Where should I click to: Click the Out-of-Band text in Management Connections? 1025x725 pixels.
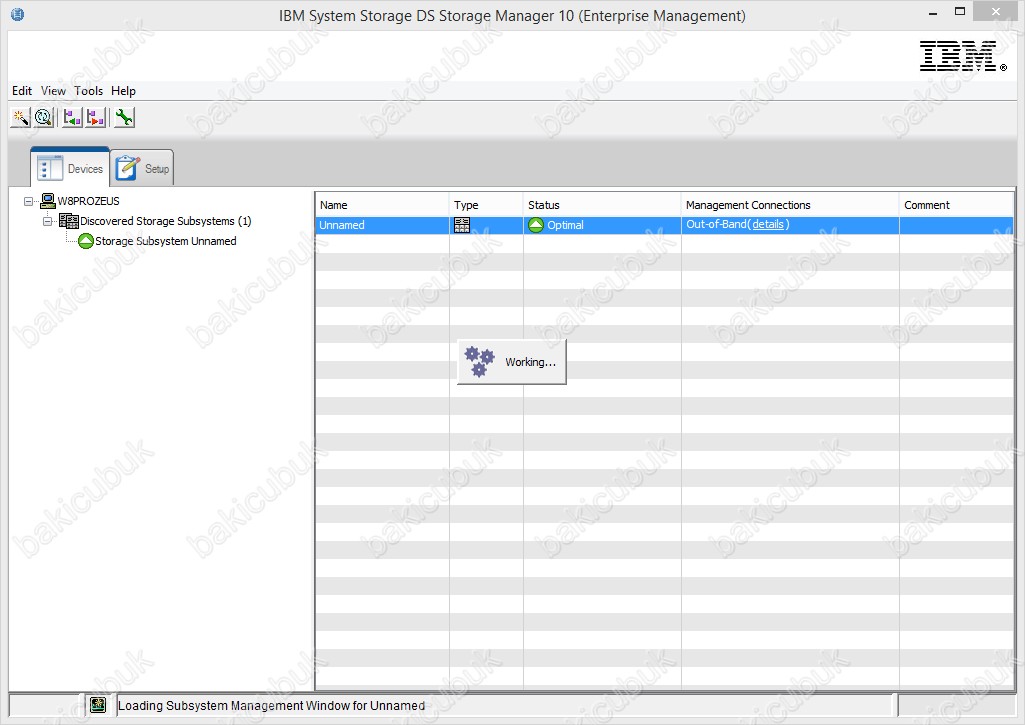716,224
